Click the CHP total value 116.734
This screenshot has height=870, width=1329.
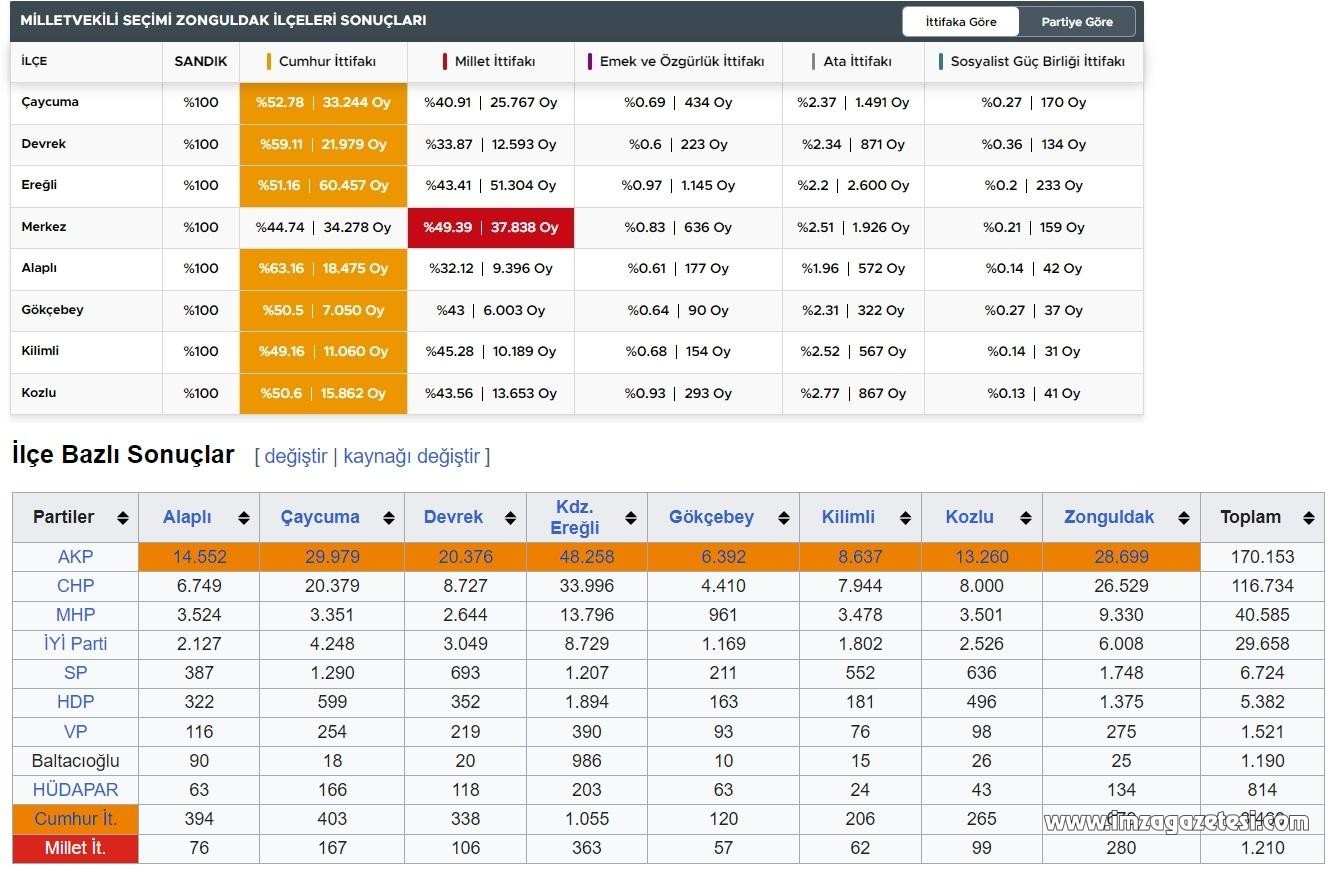(1262, 586)
